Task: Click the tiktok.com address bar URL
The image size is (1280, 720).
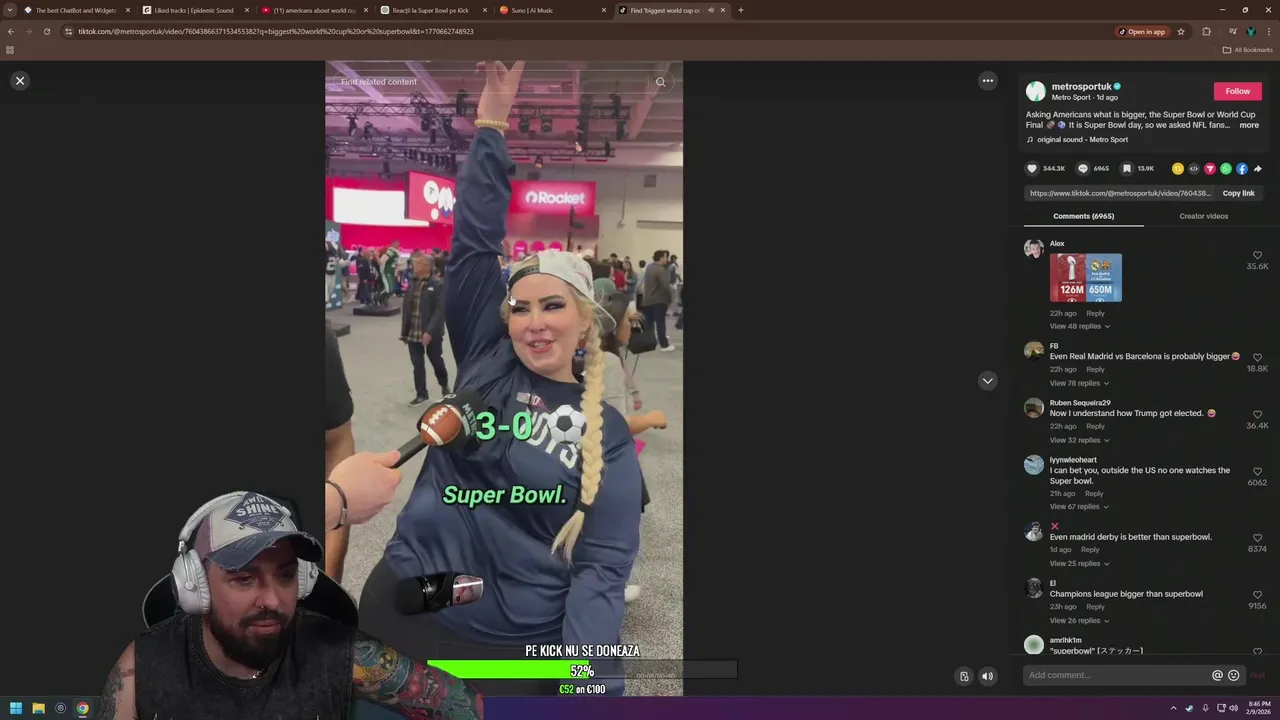Action: coord(276,31)
